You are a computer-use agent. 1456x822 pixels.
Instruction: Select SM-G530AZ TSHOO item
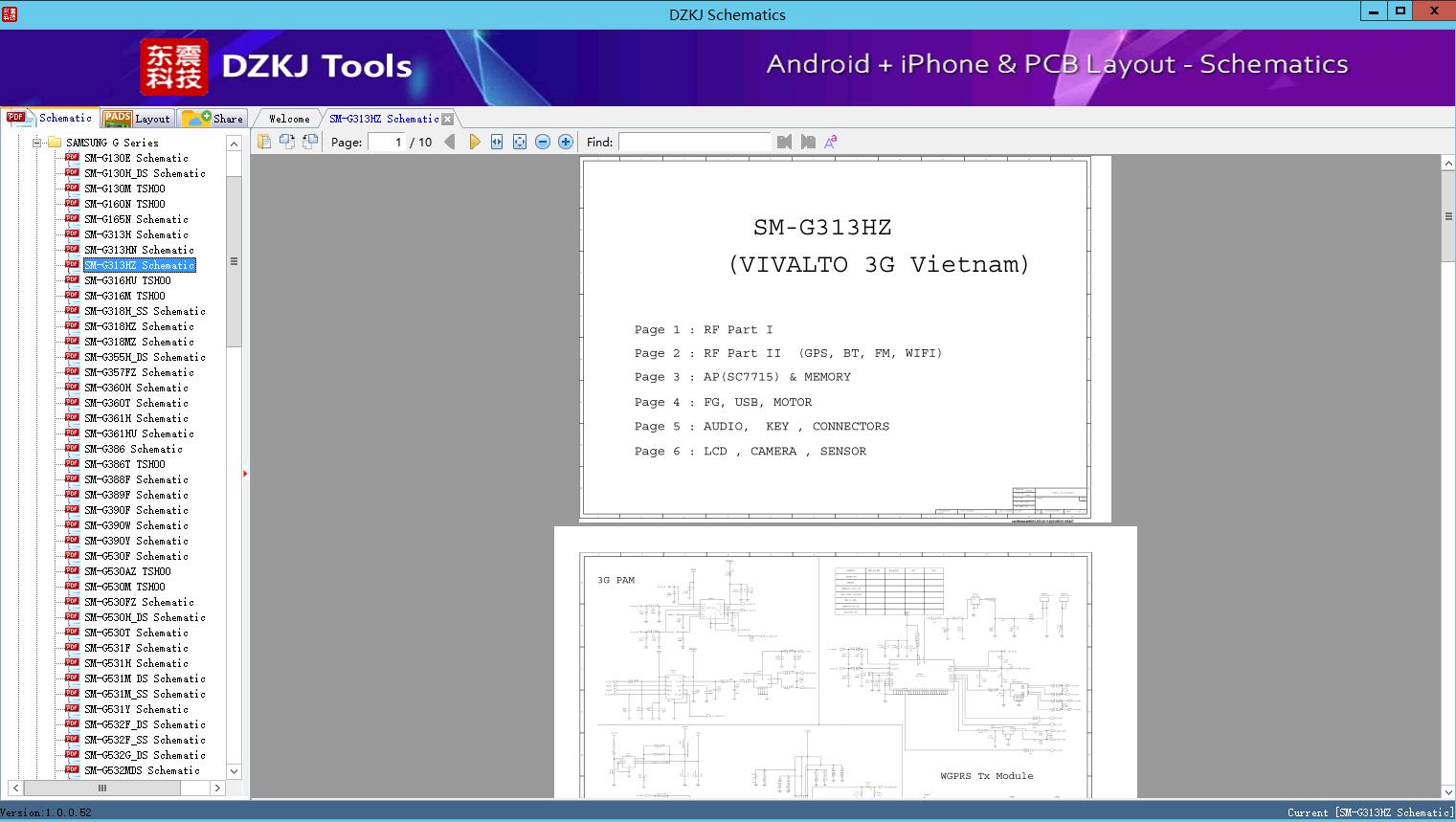pyautogui.click(x=127, y=571)
